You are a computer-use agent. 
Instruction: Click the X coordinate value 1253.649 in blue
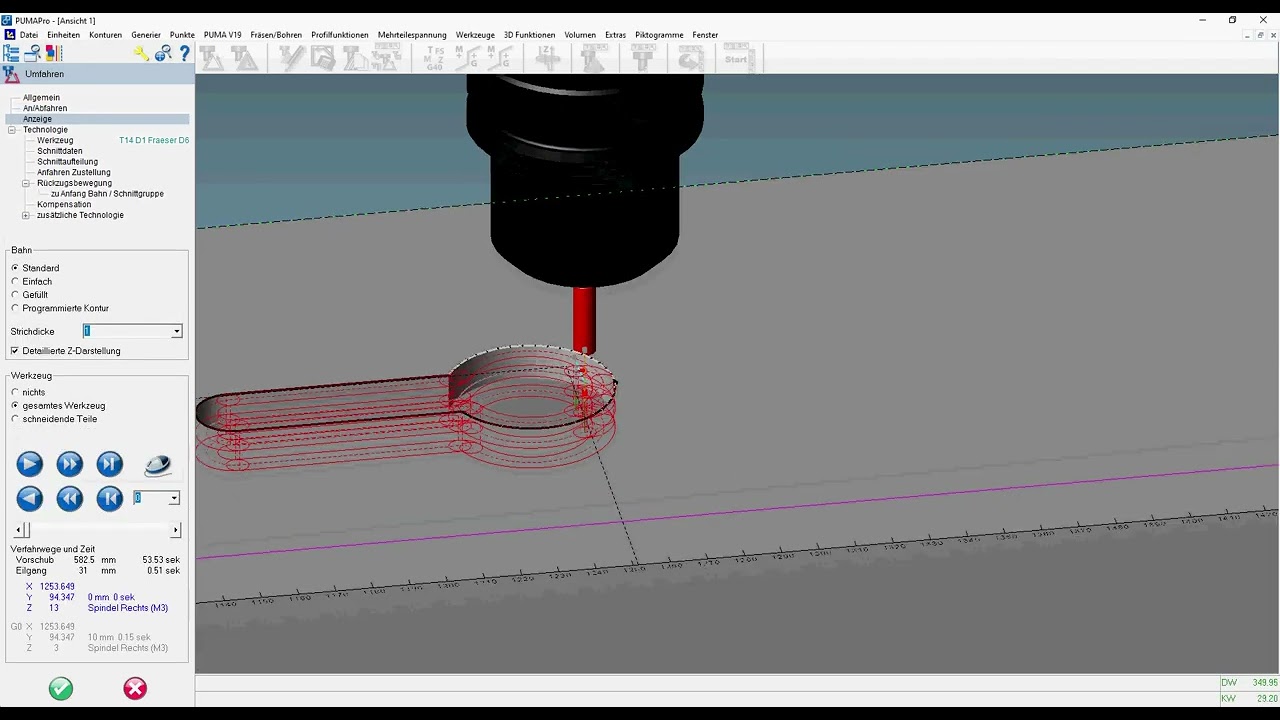tap(57, 587)
